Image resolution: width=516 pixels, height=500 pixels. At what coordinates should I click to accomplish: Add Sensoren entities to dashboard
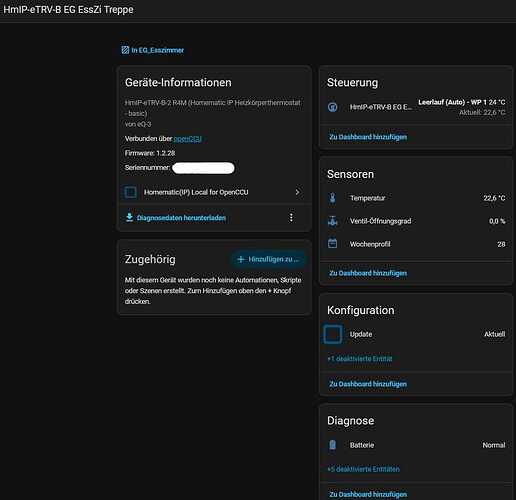point(368,273)
